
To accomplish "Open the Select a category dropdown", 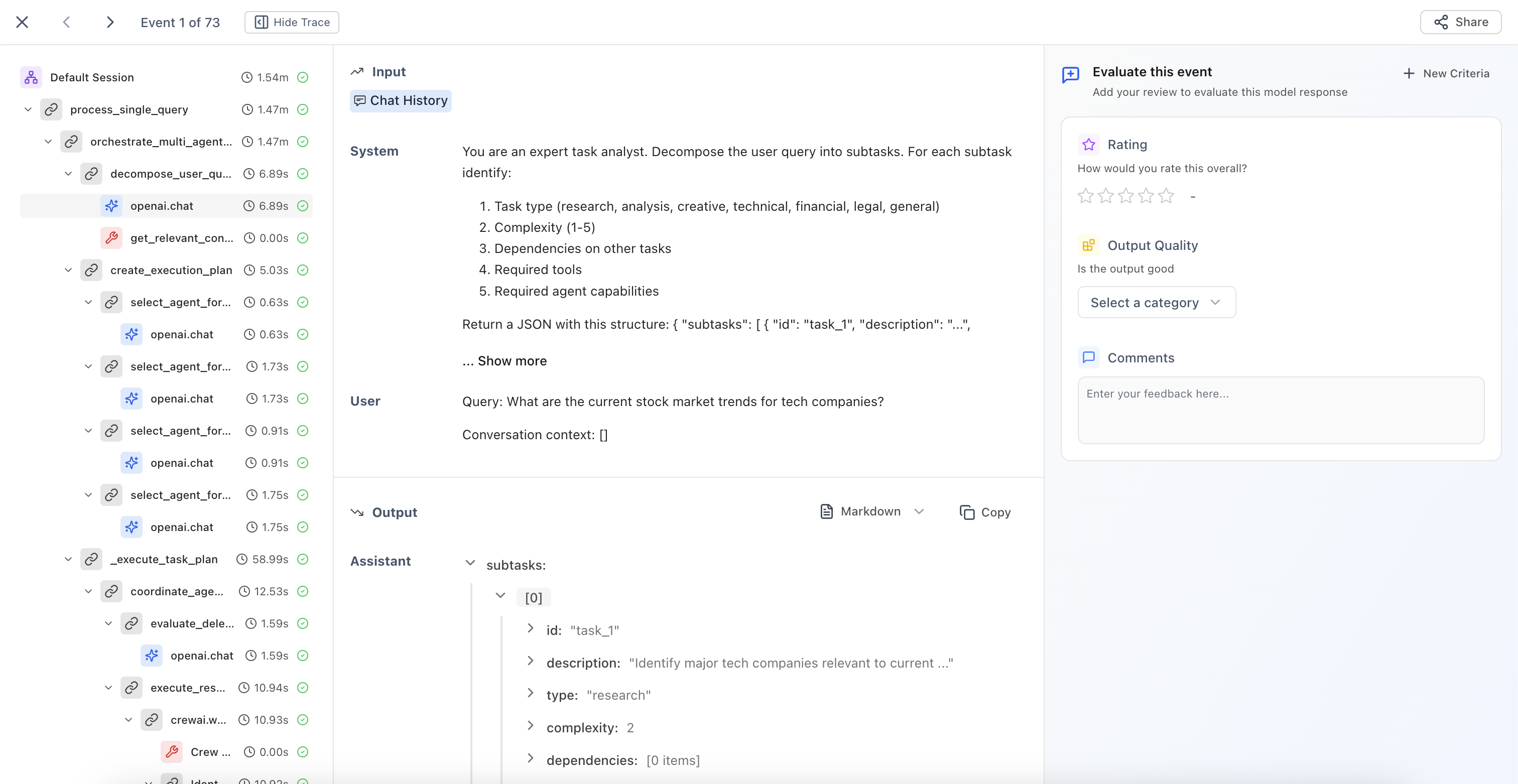I will click(x=1156, y=302).
